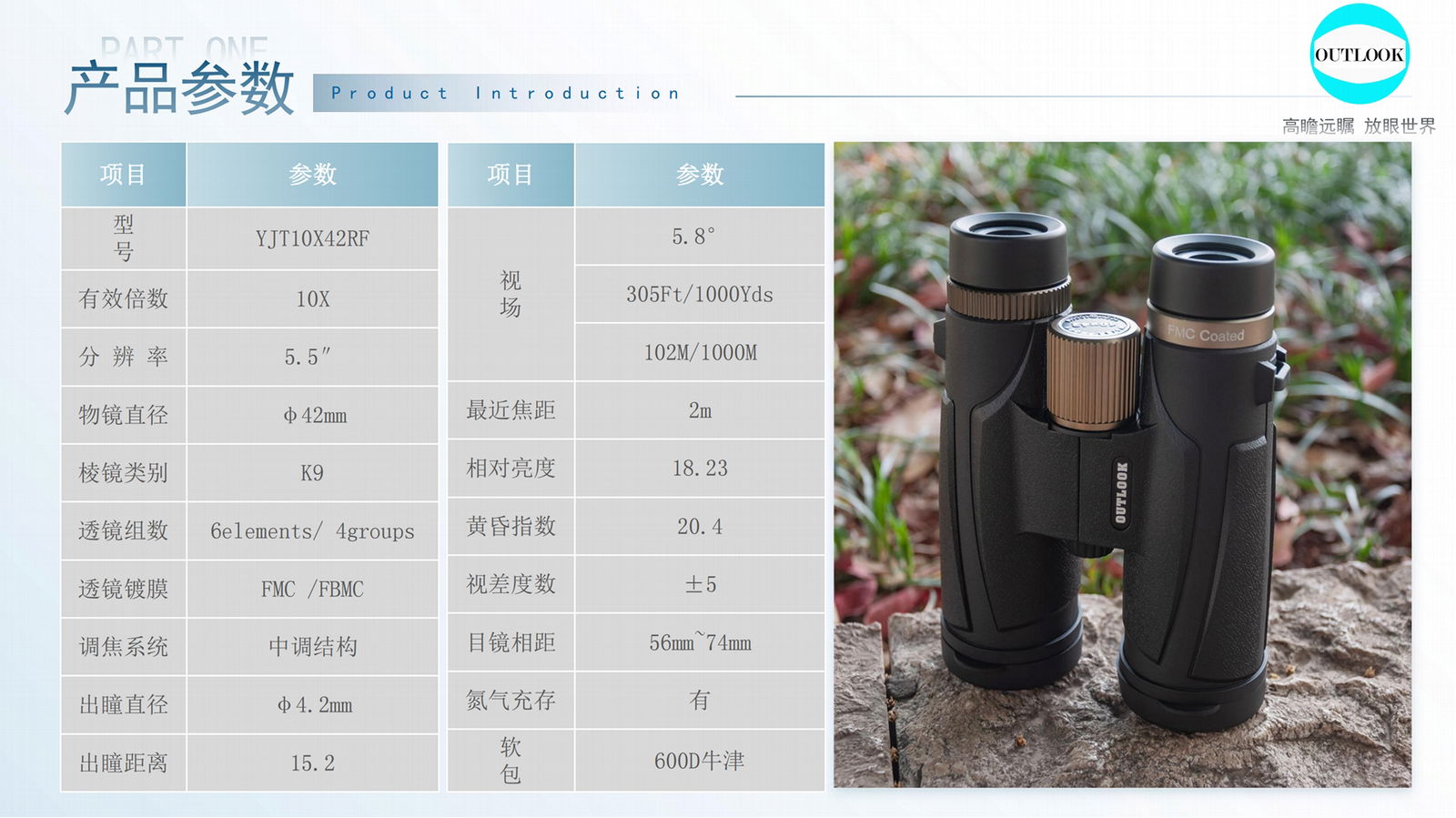1456x818 pixels.
Task: Click the '出瞳距离' label cell
Action: [x=124, y=762]
